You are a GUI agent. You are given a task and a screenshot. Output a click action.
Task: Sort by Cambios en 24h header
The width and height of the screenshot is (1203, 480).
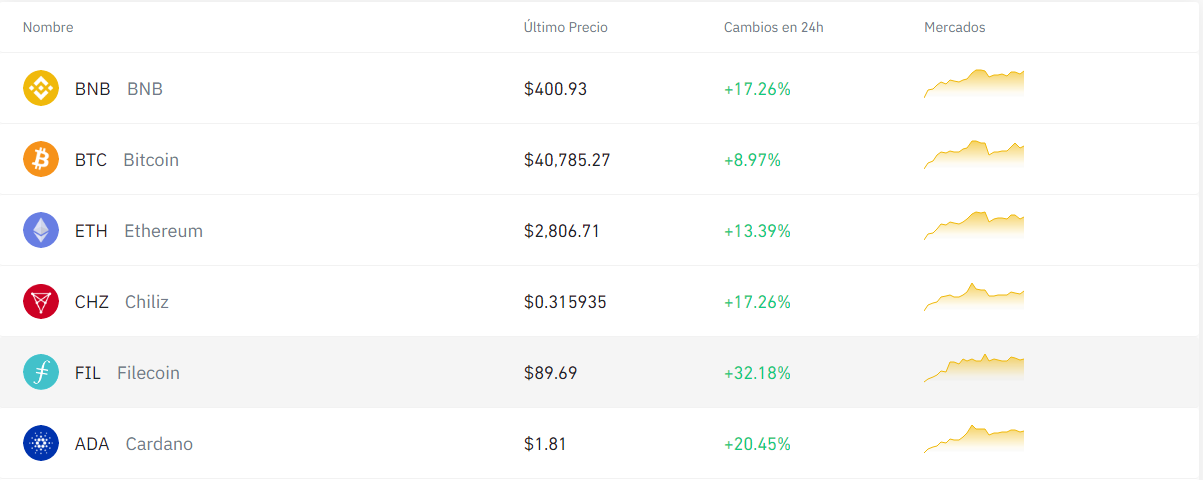[x=774, y=27]
